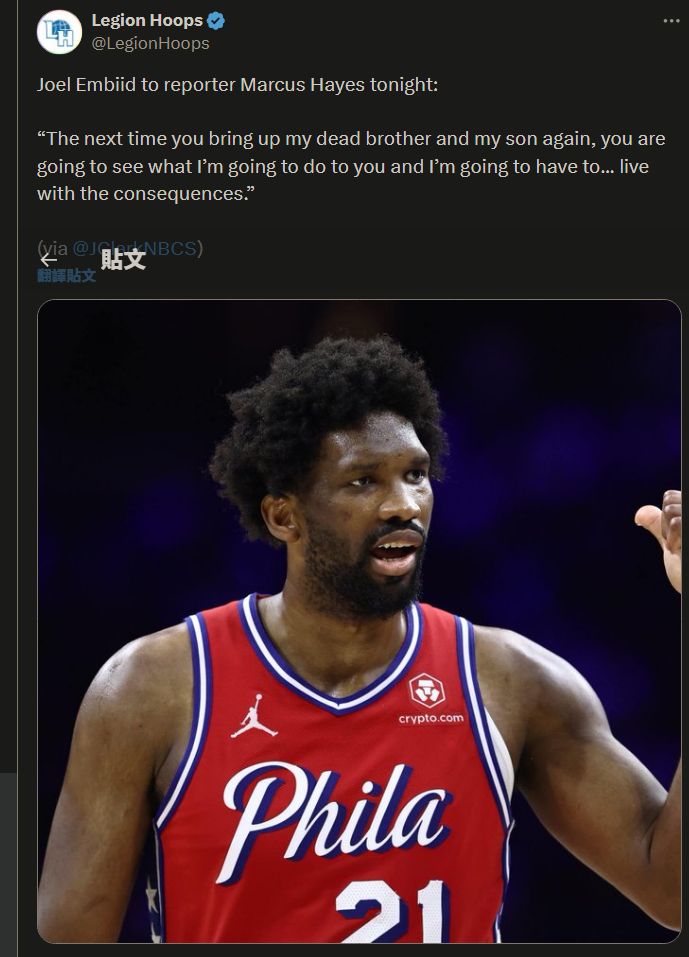Click the 'with the consequences' text line

coord(145,193)
